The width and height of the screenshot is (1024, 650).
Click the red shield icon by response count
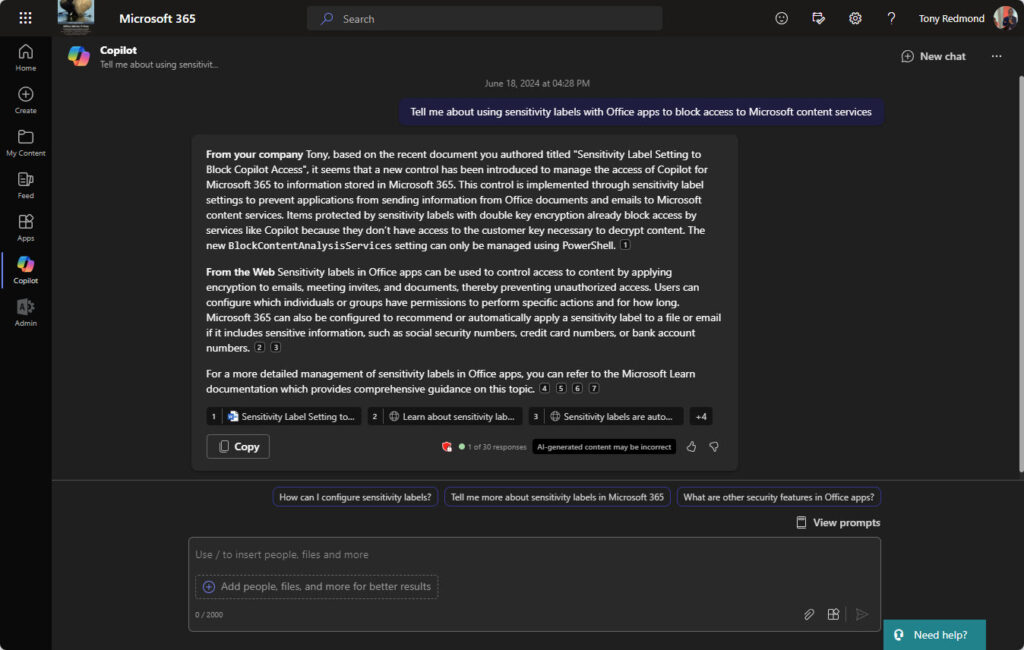[447, 447]
